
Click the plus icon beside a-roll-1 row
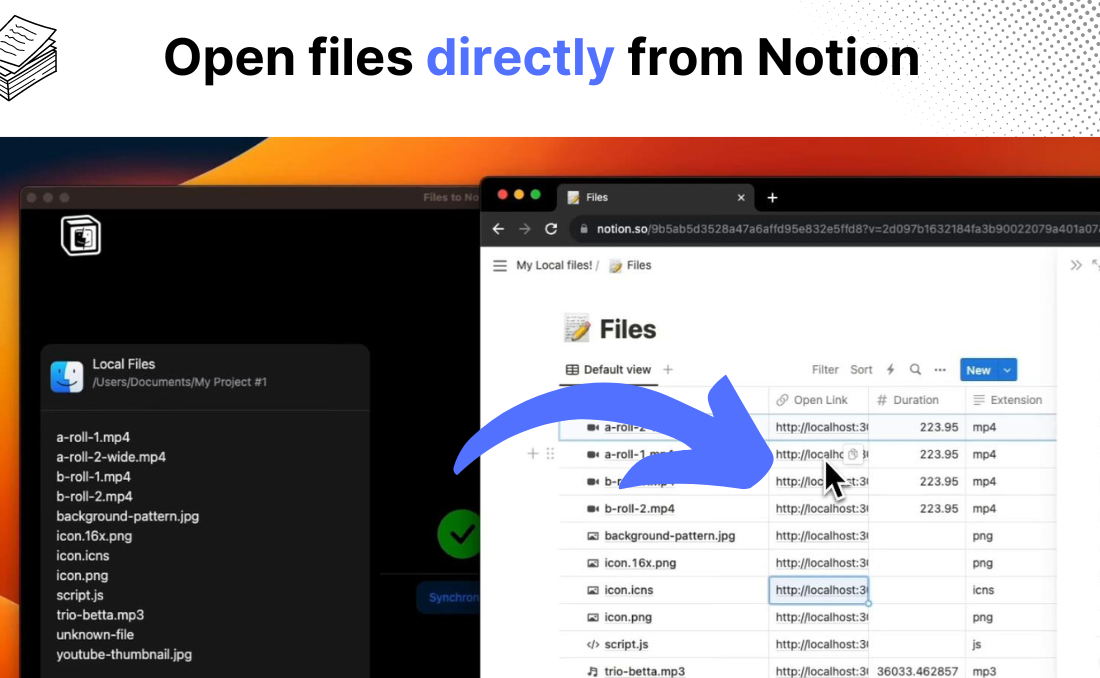532,454
